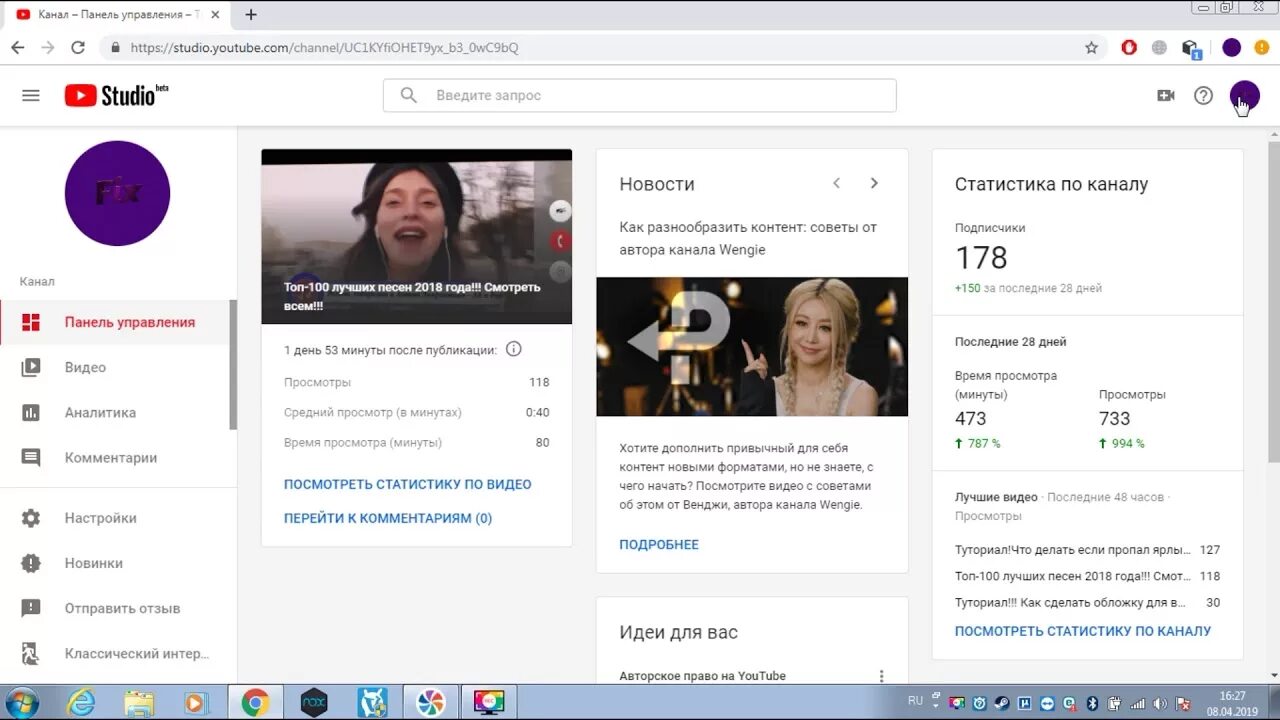This screenshot has width=1280, height=720.
Task: Click ПОДРОБНЕЕ link in news card
Action: tap(659, 545)
